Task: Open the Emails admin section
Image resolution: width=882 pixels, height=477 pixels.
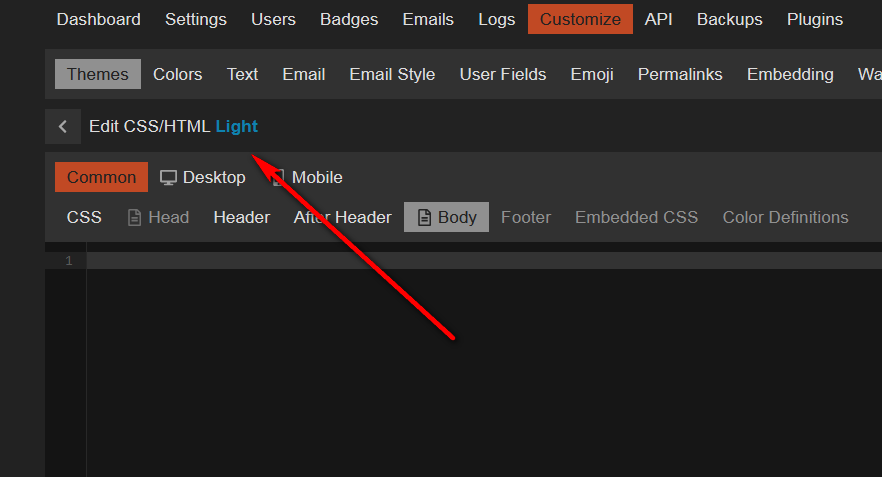Action: (428, 19)
